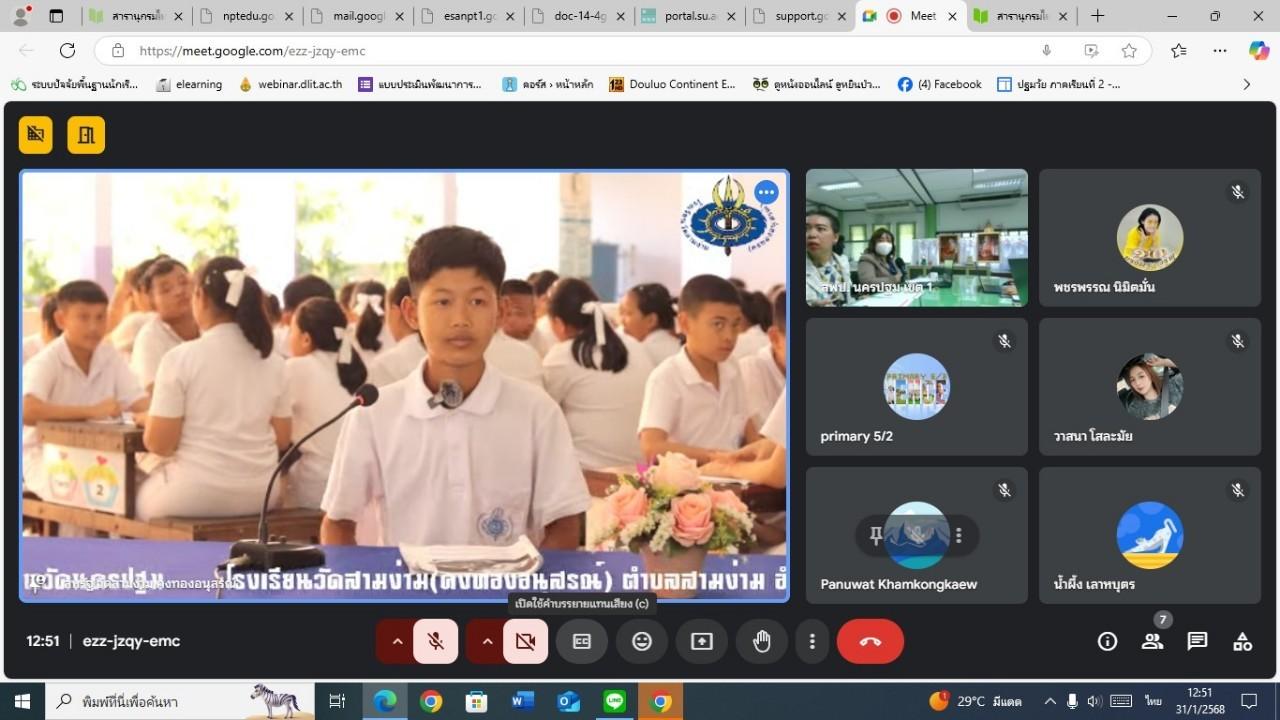Click the present screen button
The width and height of the screenshot is (1280, 720).
pyautogui.click(x=702, y=641)
